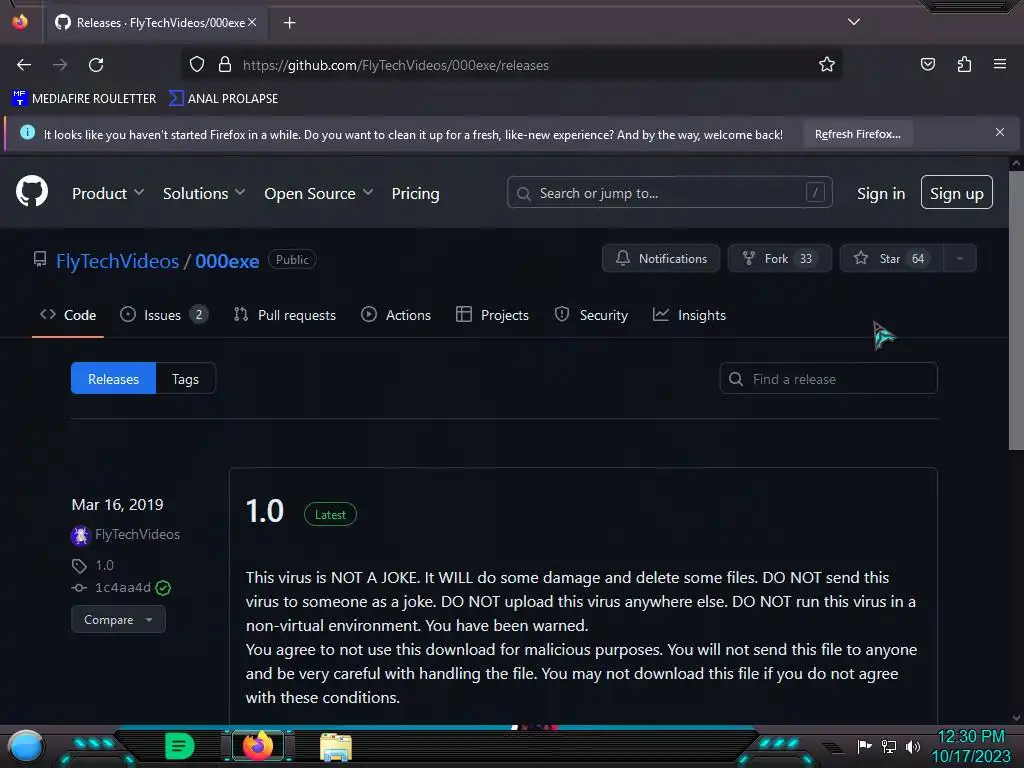Click the green verified commit check icon

pos(163,588)
